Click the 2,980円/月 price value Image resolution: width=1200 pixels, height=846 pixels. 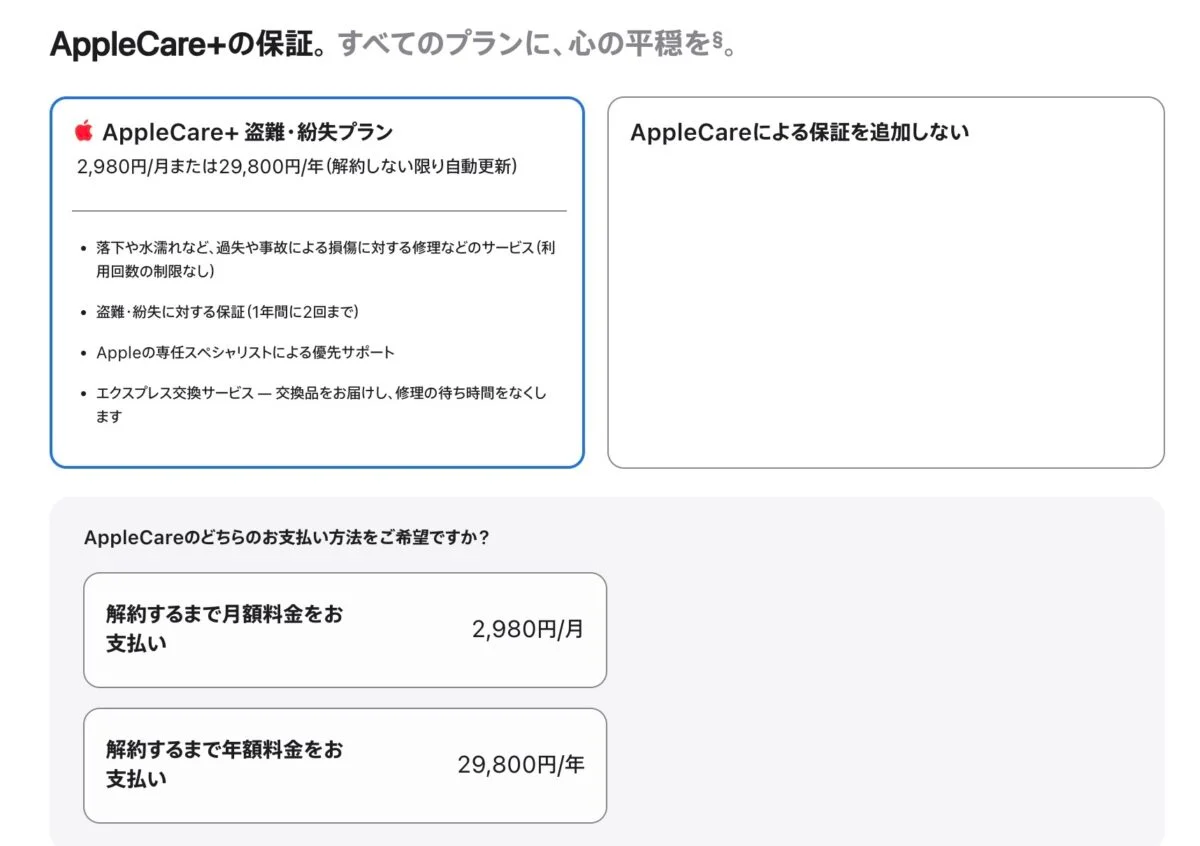528,629
